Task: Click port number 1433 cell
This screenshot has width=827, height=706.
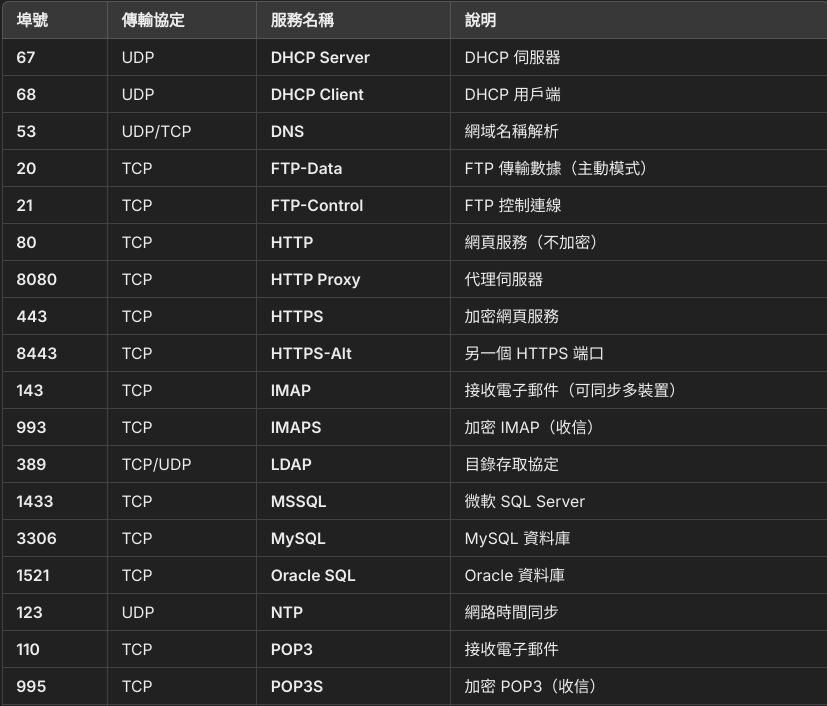Action: [x=36, y=501]
